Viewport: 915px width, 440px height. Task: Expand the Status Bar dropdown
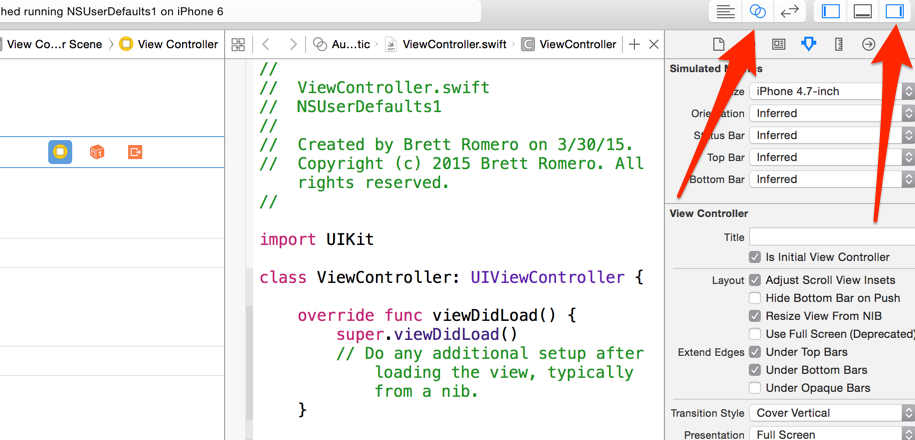[831, 135]
